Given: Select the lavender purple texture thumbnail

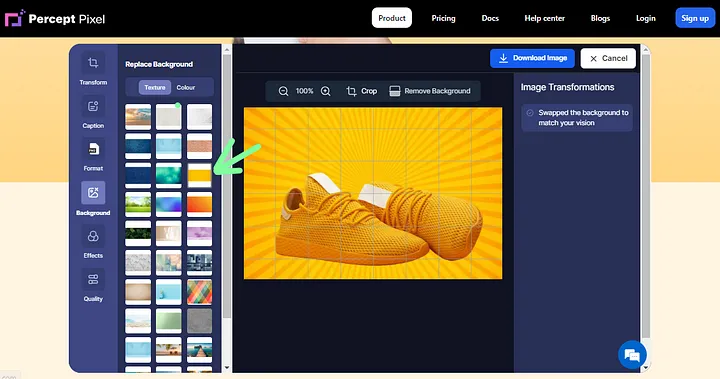Looking at the screenshot, I should [x=199, y=233].
